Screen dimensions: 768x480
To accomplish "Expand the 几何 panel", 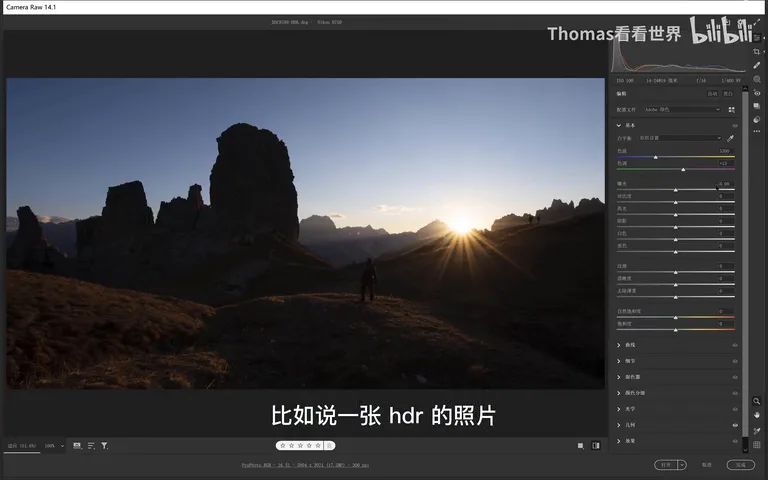I will point(619,425).
